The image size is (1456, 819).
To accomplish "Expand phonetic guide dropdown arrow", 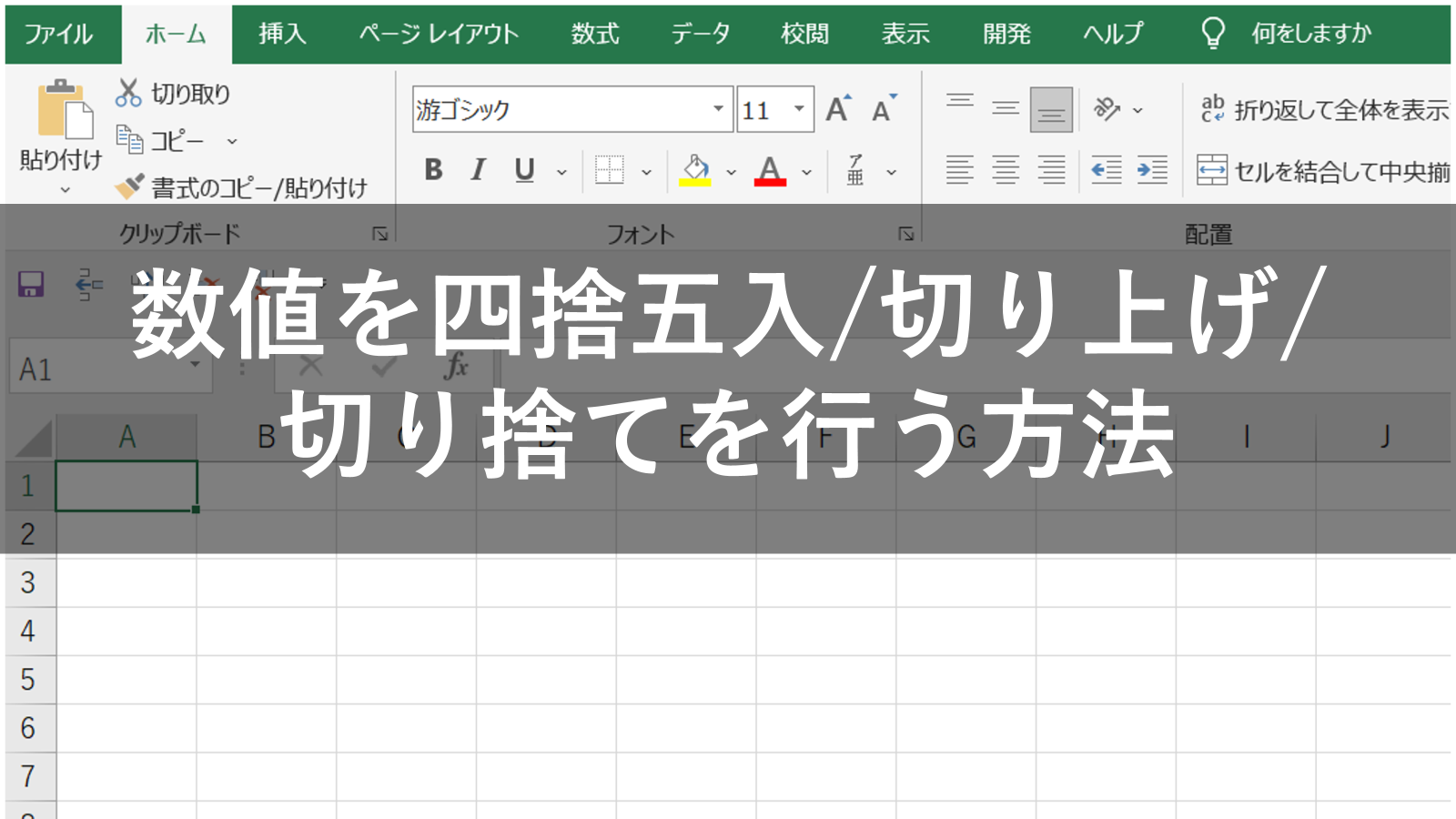I will [x=892, y=171].
